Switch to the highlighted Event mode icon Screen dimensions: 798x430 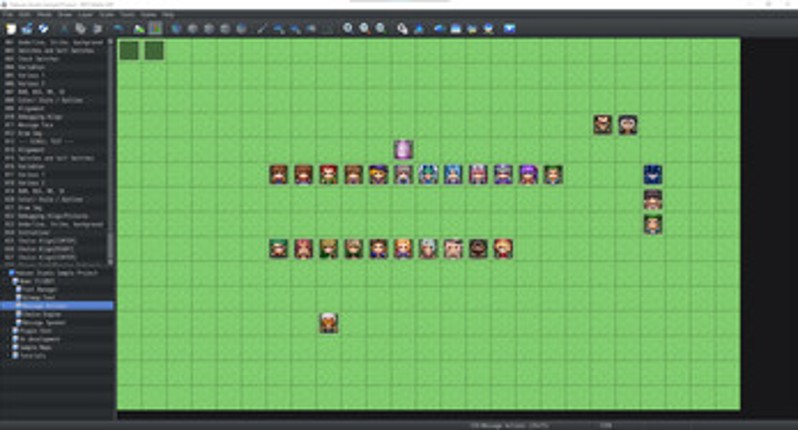[156, 28]
